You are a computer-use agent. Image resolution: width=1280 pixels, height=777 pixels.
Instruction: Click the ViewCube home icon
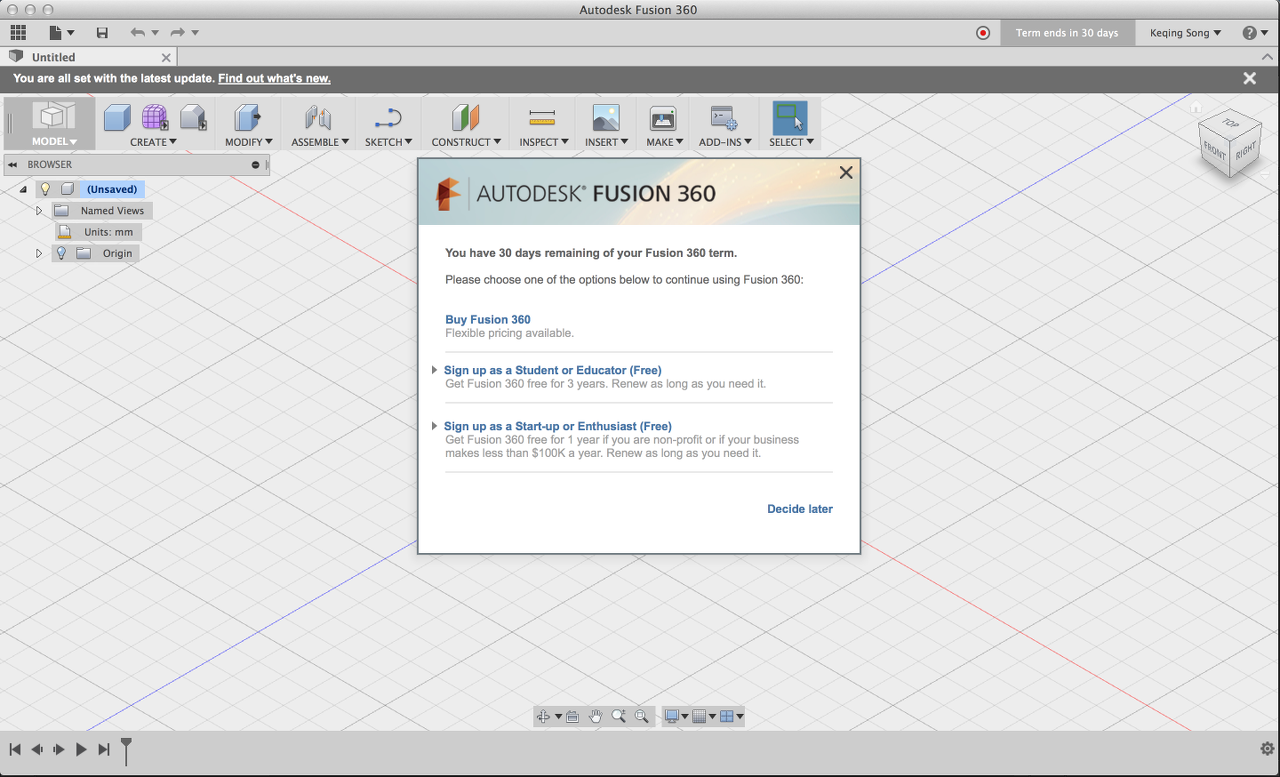point(1195,106)
